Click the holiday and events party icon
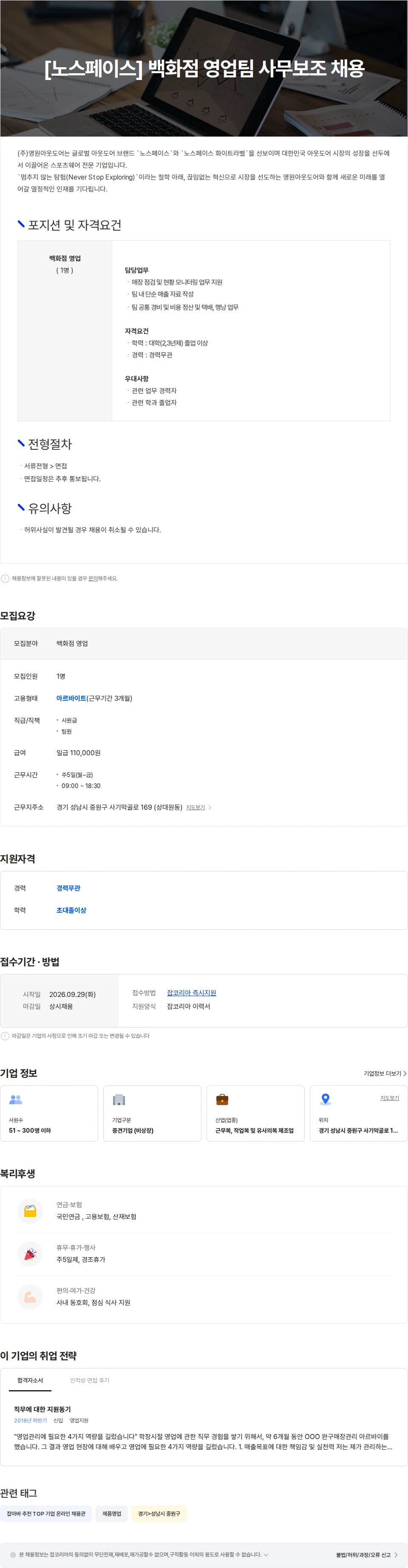Screen dimensions: 408x1568 coord(30,1254)
